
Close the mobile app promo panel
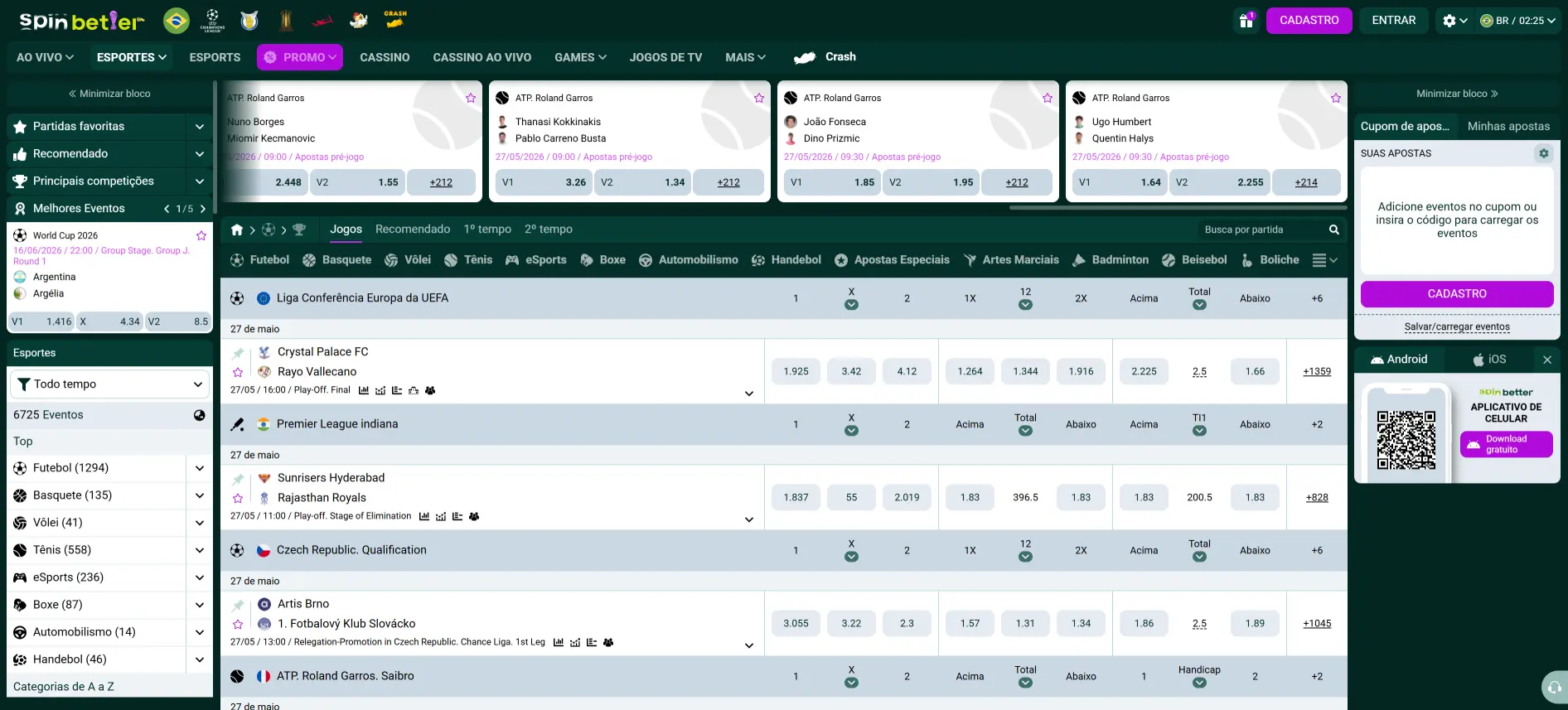point(1546,360)
